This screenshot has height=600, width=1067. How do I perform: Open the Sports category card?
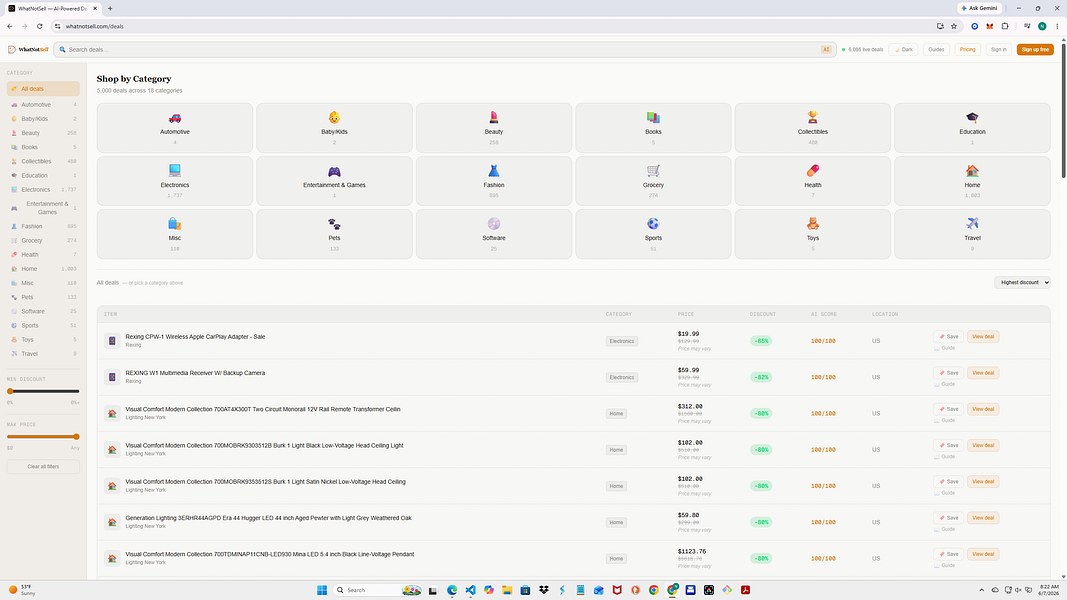tap(653, 234)
